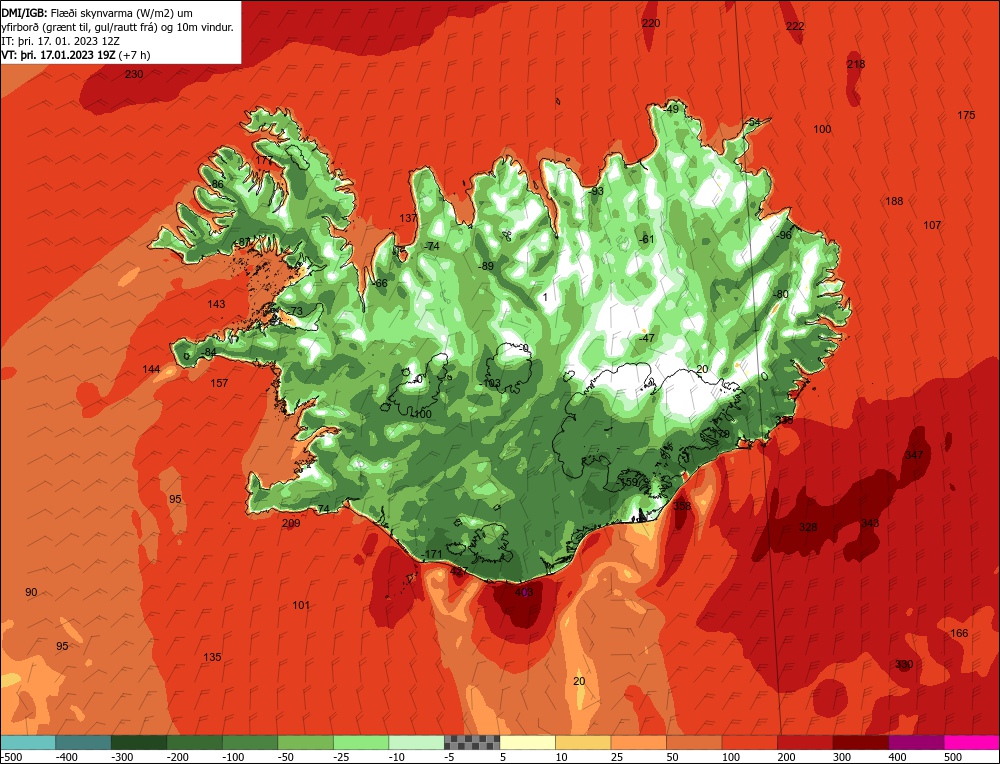Click the map value '188'
Screen dimensions: 1000x764
(894, 201)
